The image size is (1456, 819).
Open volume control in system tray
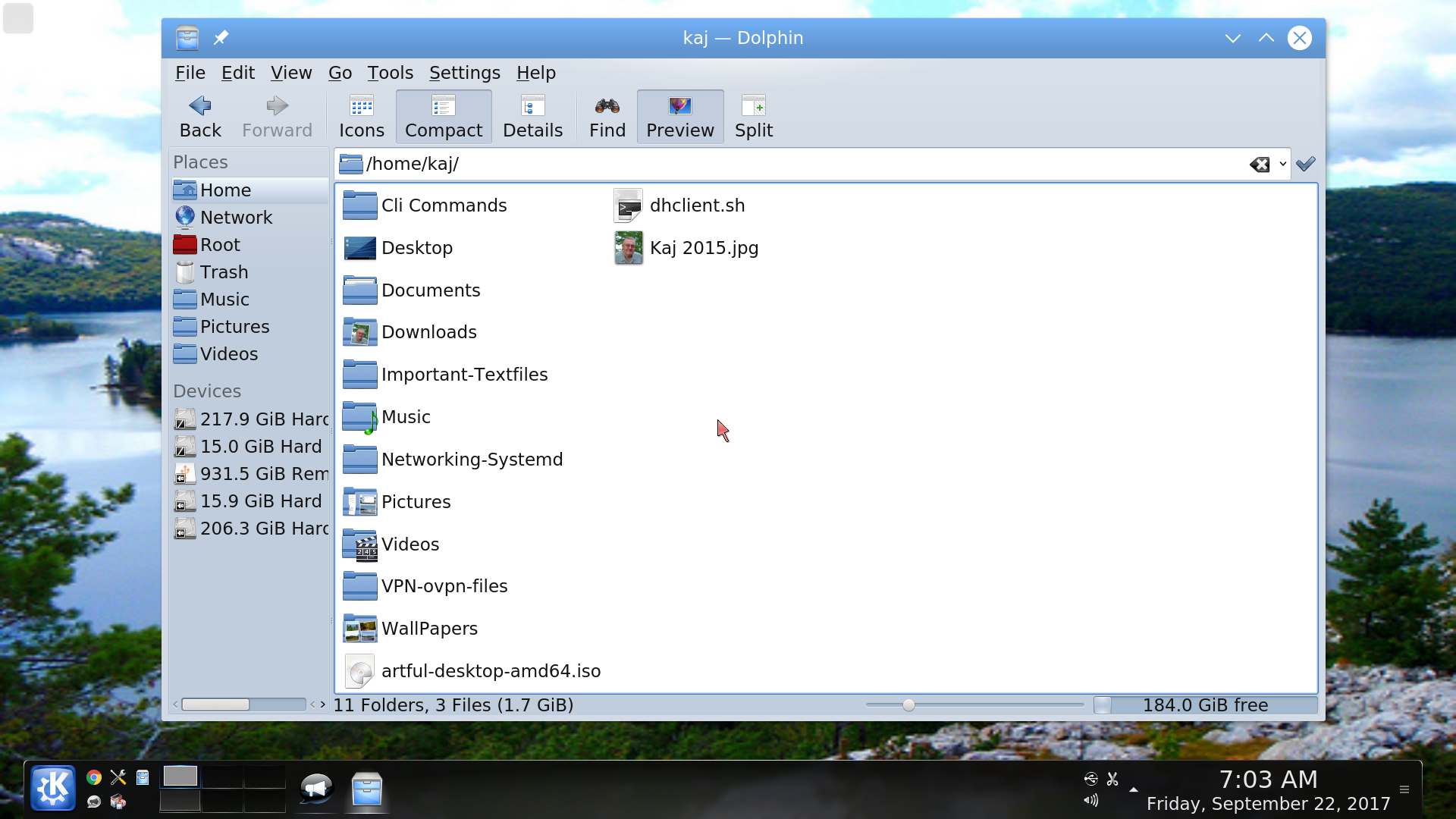1091,800
